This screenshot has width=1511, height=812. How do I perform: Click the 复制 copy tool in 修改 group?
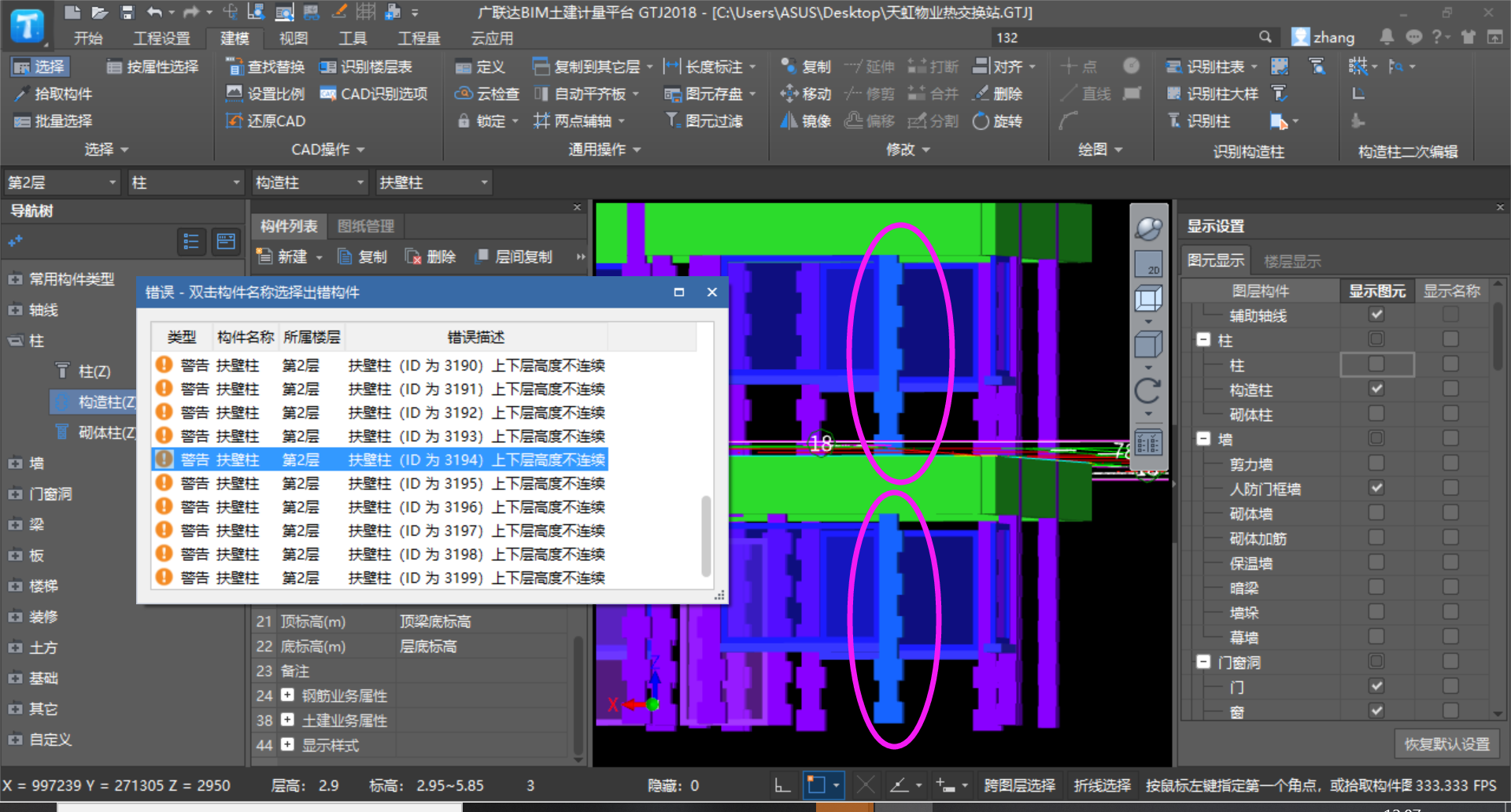click(806, 67)
